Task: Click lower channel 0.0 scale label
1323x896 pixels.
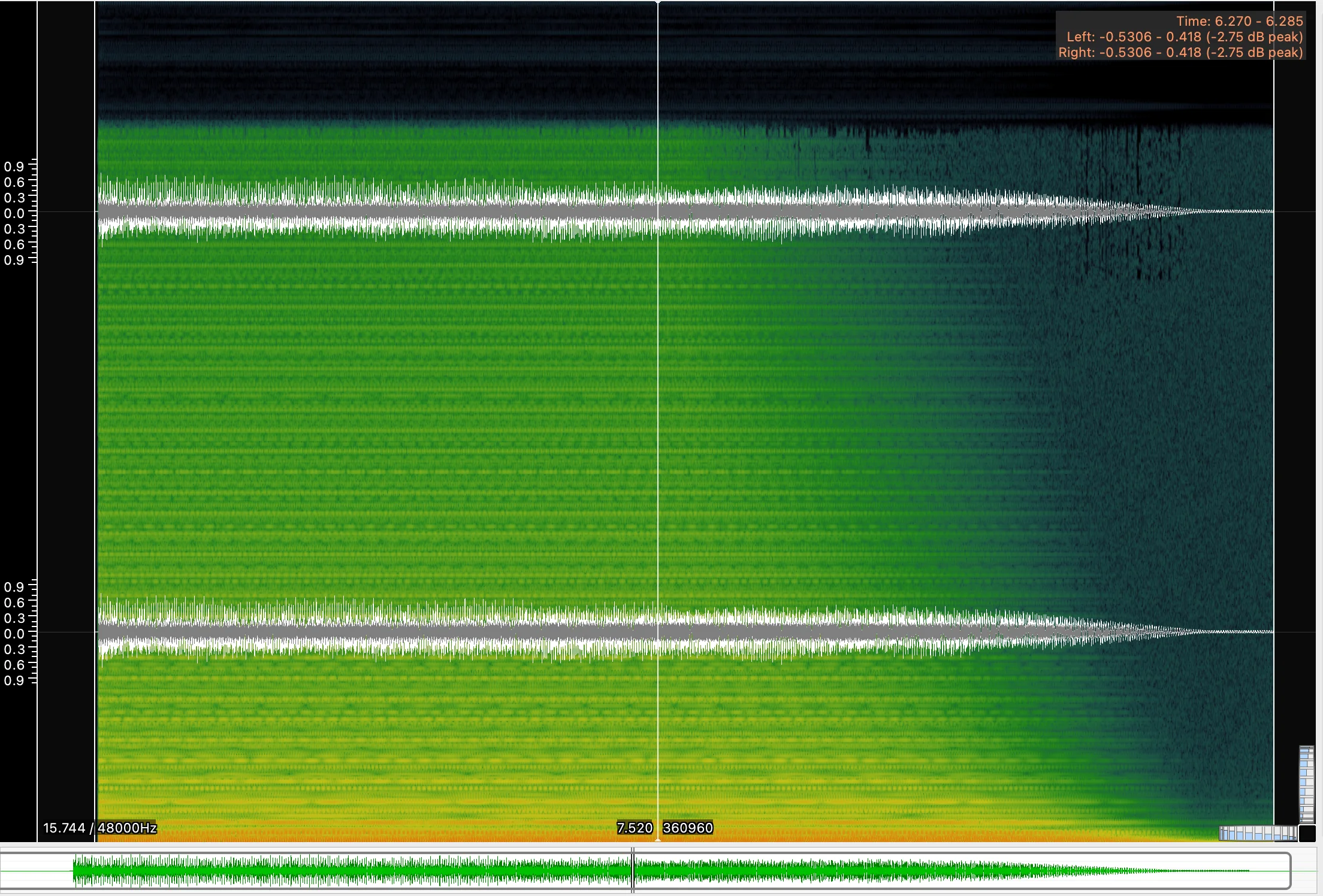Action: coord(14,634)
